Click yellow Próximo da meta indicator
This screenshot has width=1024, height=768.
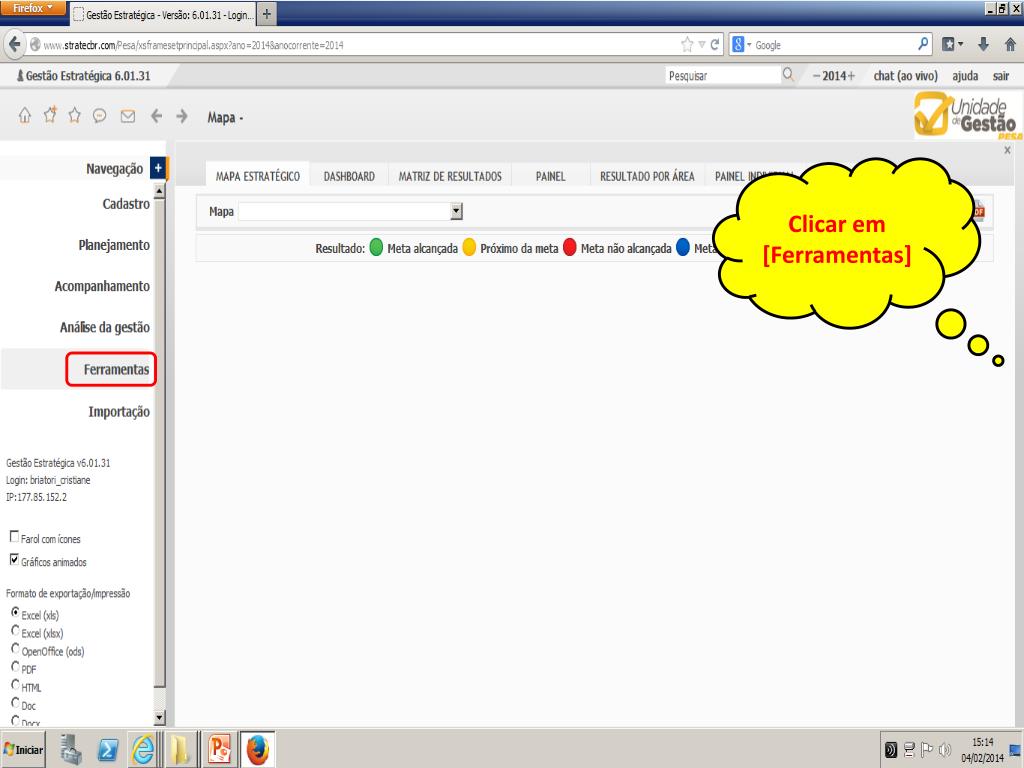click(469, 248)
